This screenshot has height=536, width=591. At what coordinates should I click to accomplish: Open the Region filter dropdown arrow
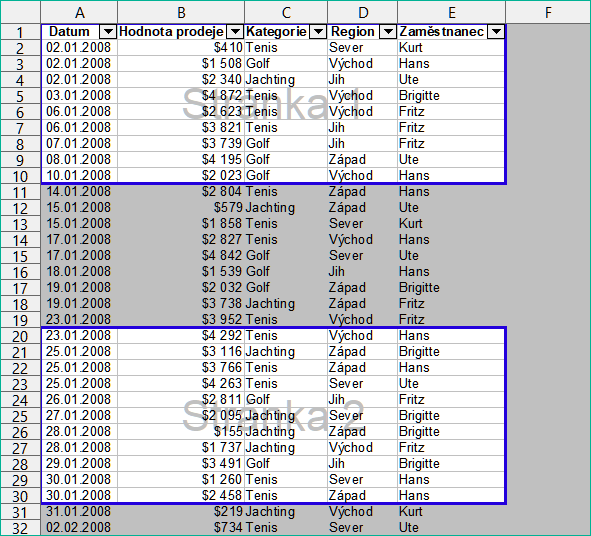(x=388, y=32)
